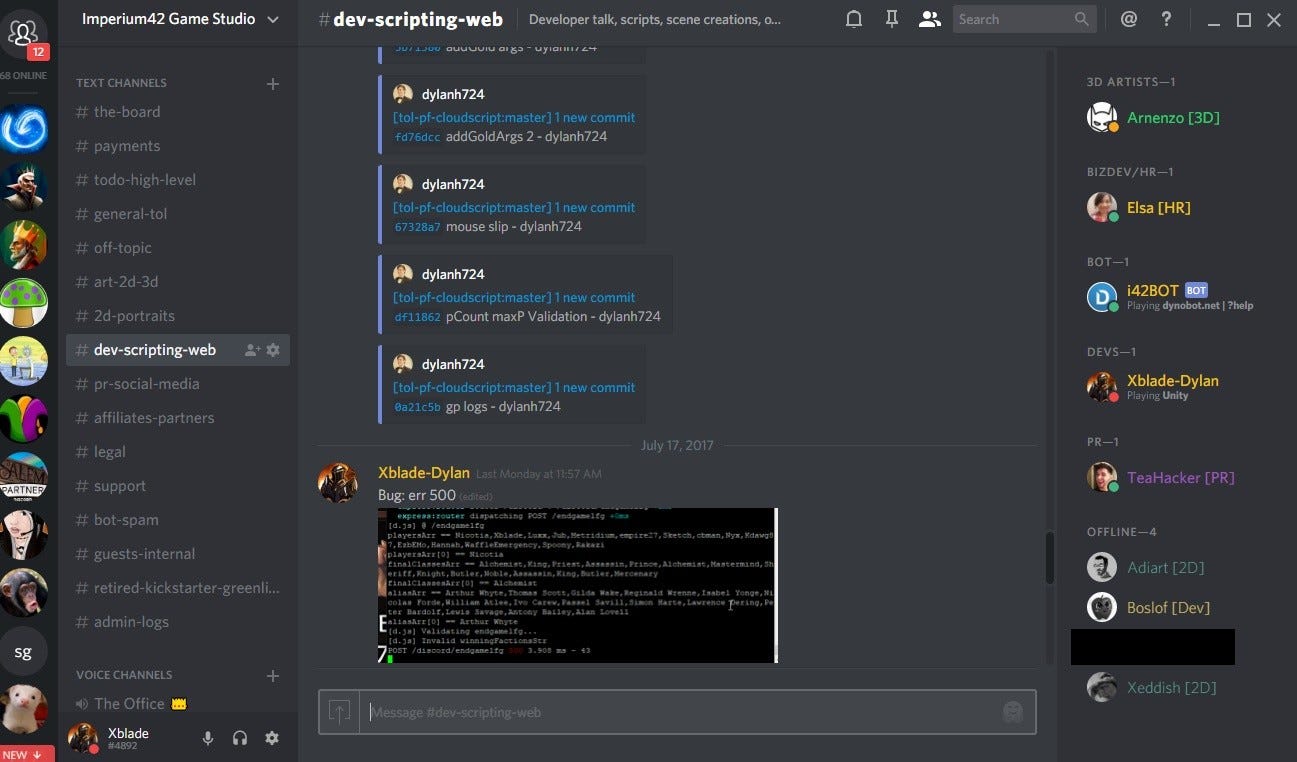Open the ferret server icon
The image size is (1297, 762).
click(x=23, y=710)
